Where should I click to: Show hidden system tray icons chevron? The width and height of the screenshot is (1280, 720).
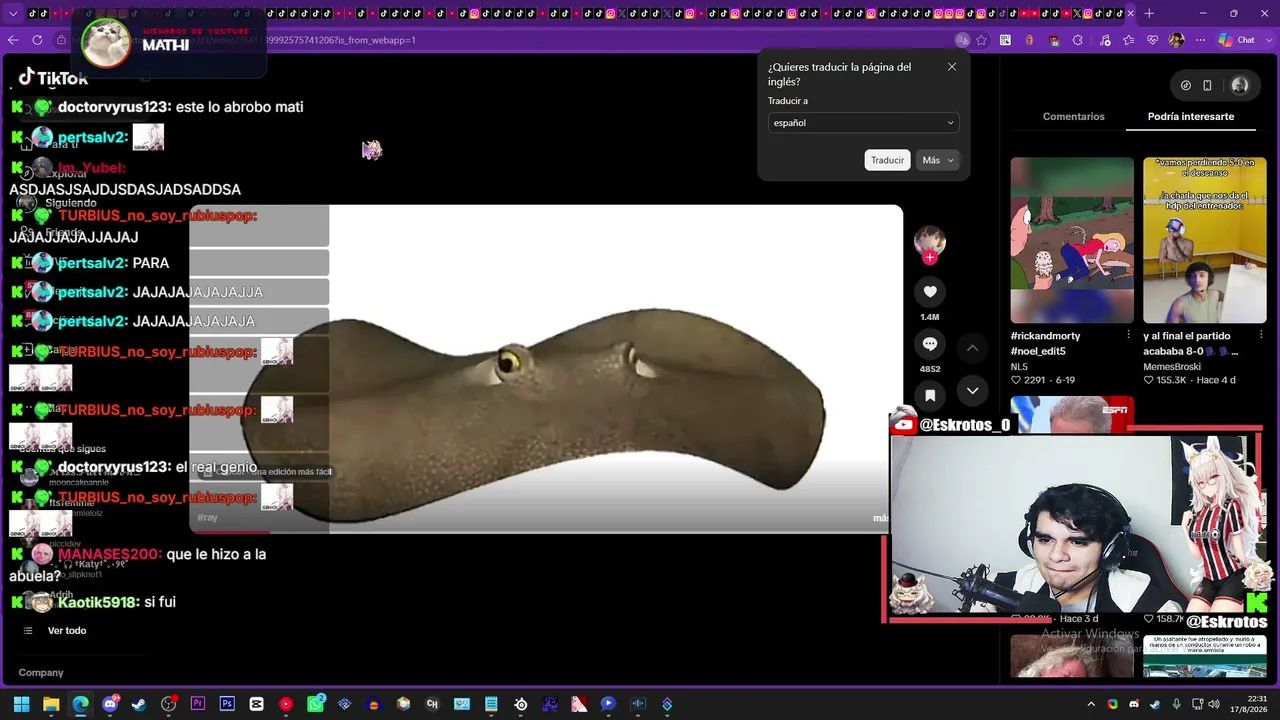(x=1091, y=704)
